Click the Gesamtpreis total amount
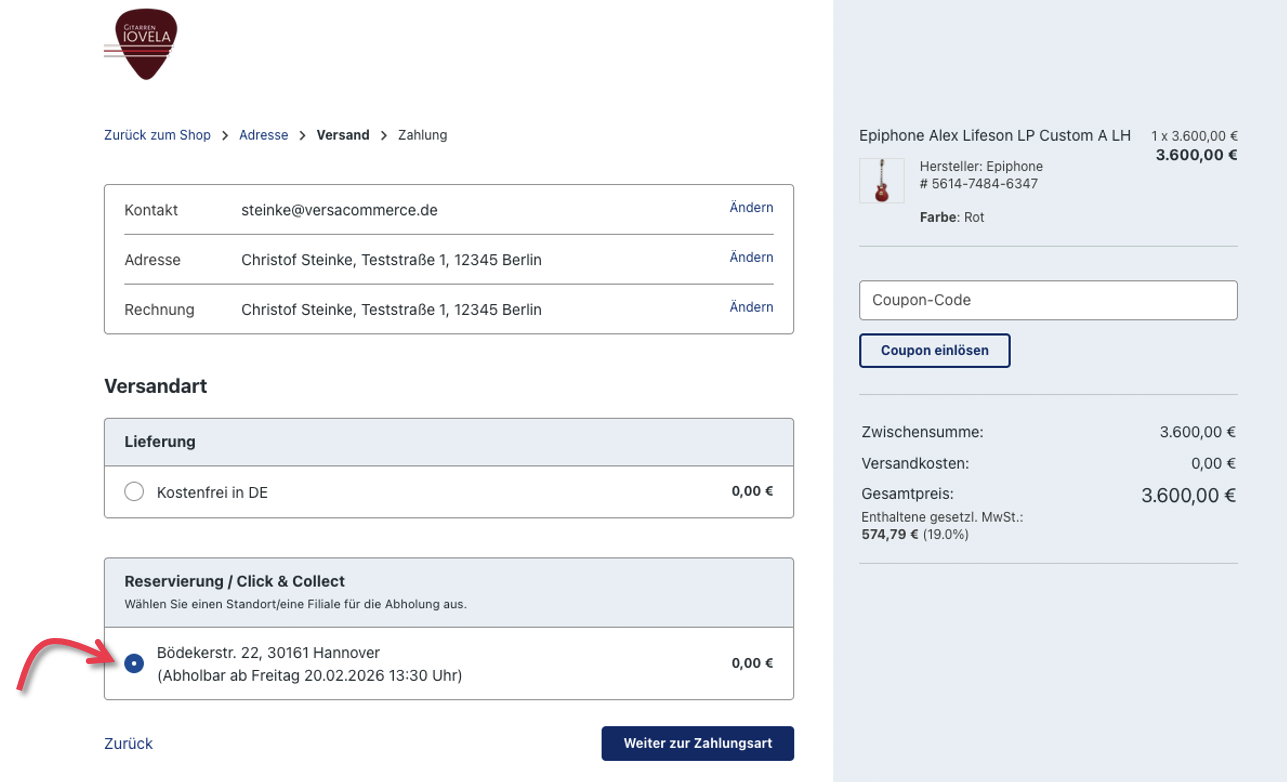 click(1188, 495)
